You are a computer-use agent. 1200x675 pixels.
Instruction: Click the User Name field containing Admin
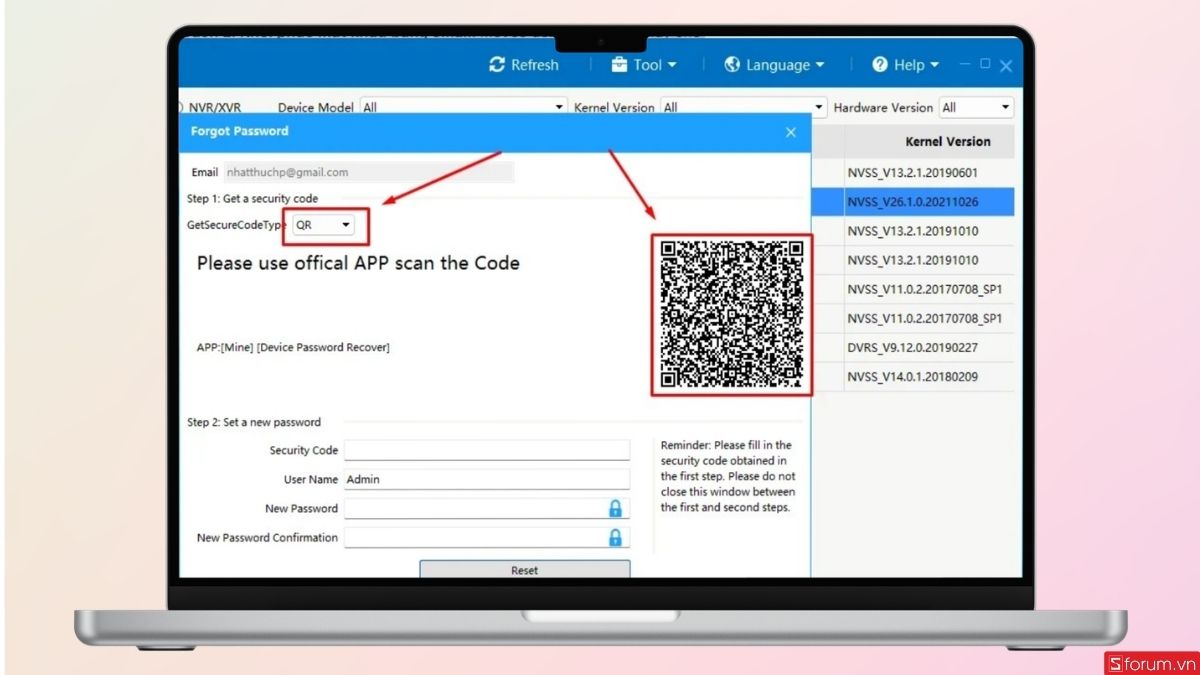tap(487, 479)
